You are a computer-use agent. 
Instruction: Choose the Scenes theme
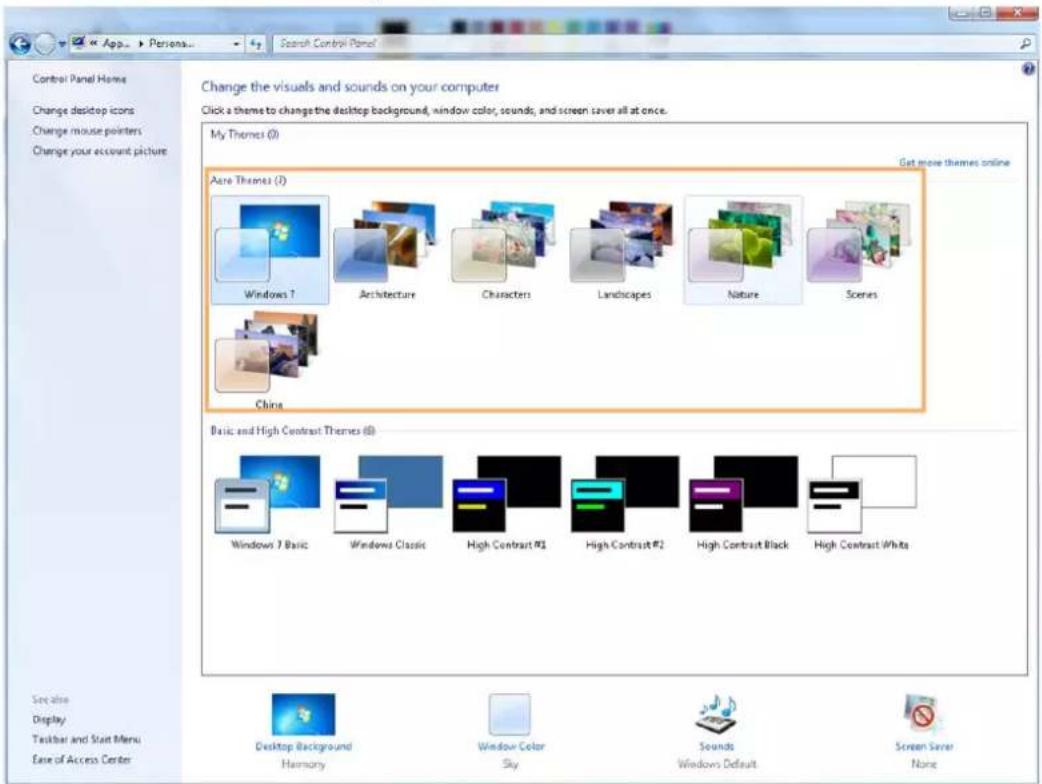(861, 250)
